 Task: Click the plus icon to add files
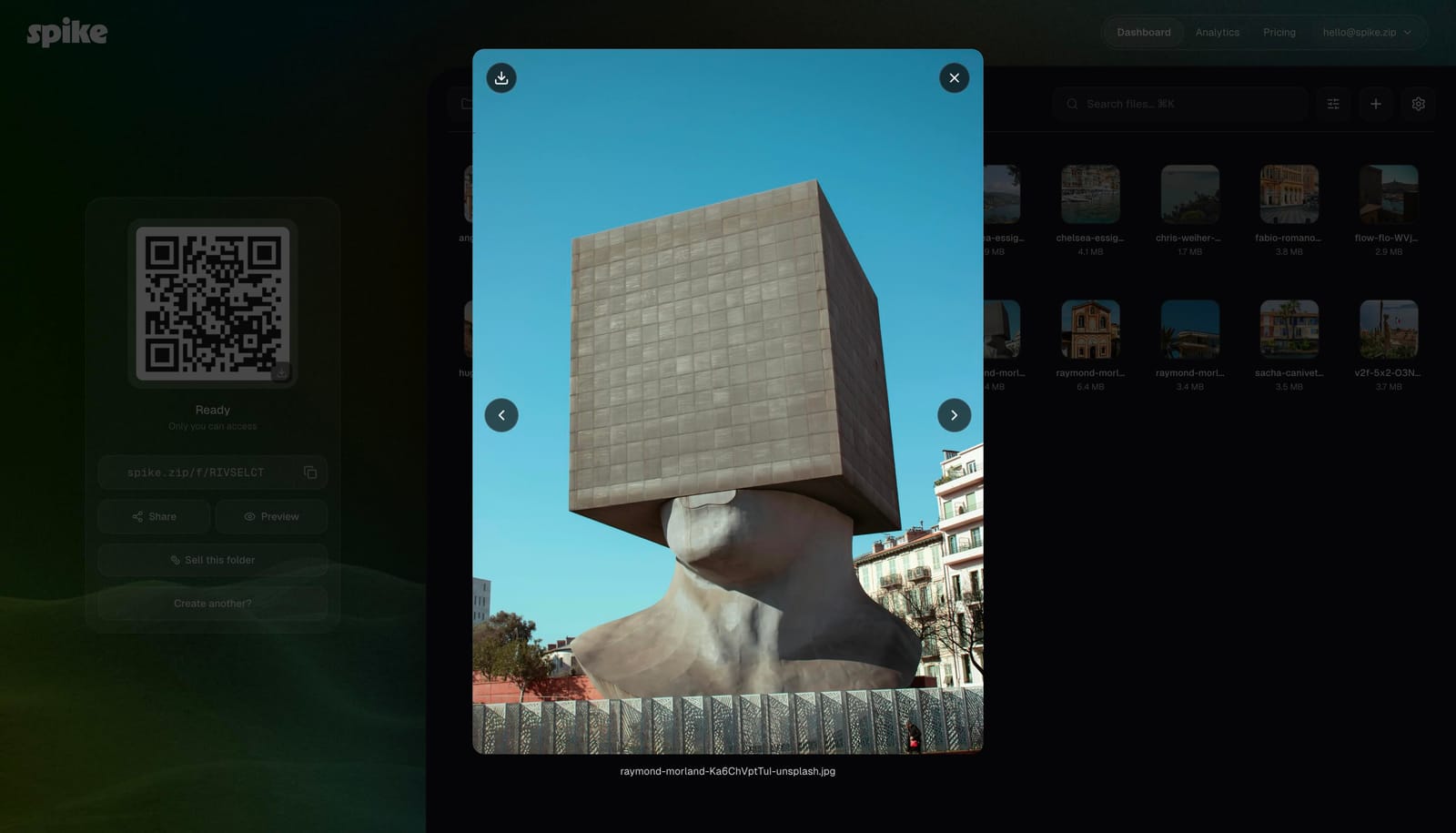pyautogui.click(x=1376, y=104)
